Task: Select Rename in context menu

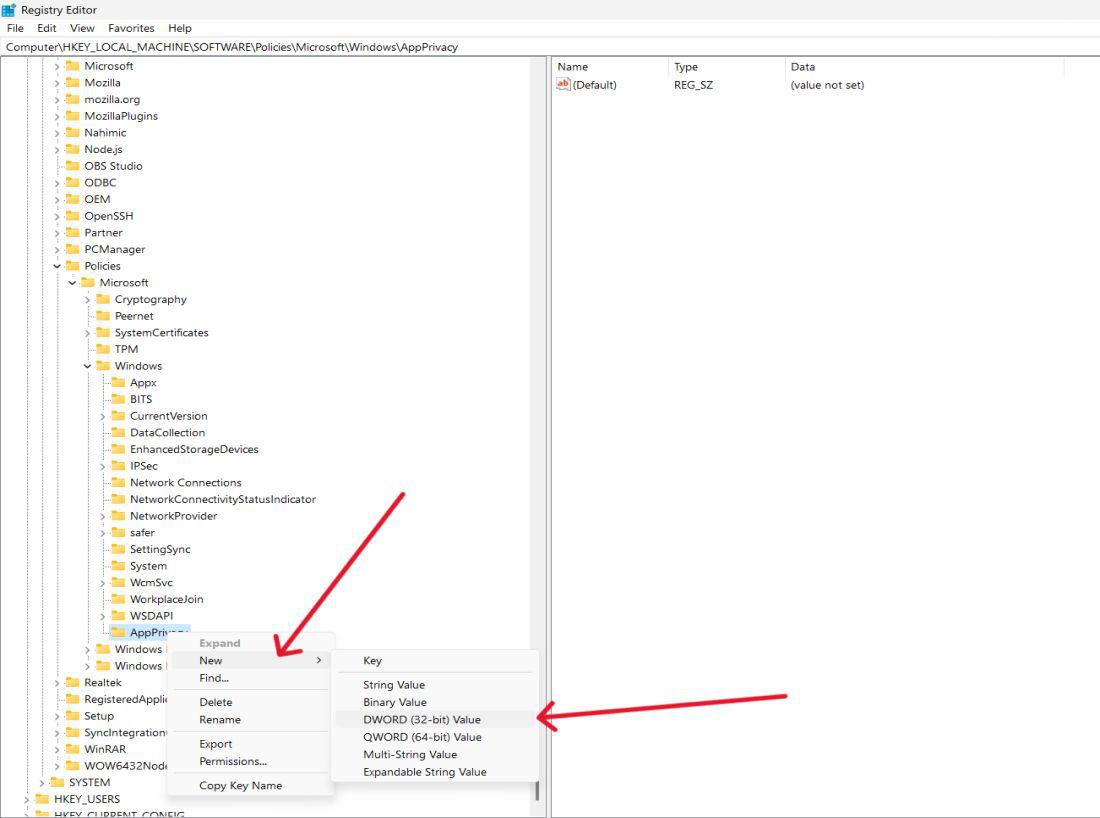Action: coord(250,720)
